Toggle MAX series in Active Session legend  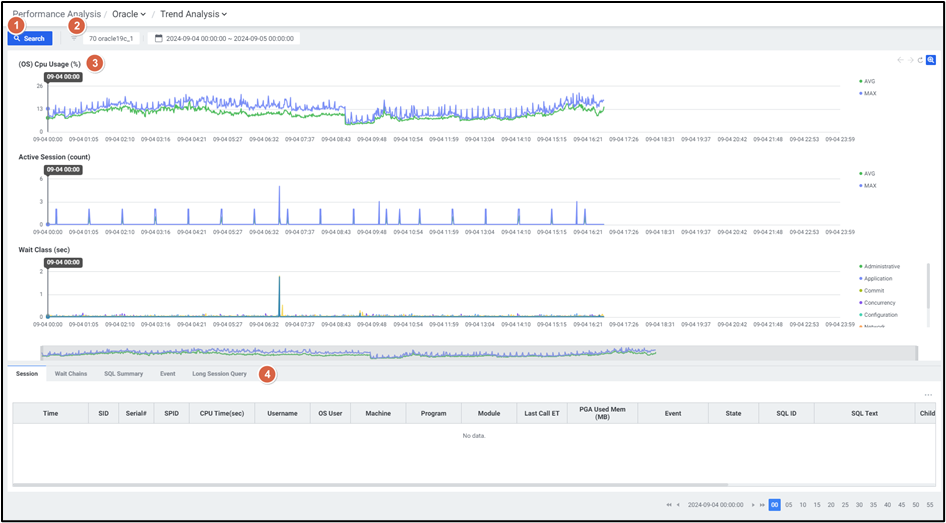(869, 185)
